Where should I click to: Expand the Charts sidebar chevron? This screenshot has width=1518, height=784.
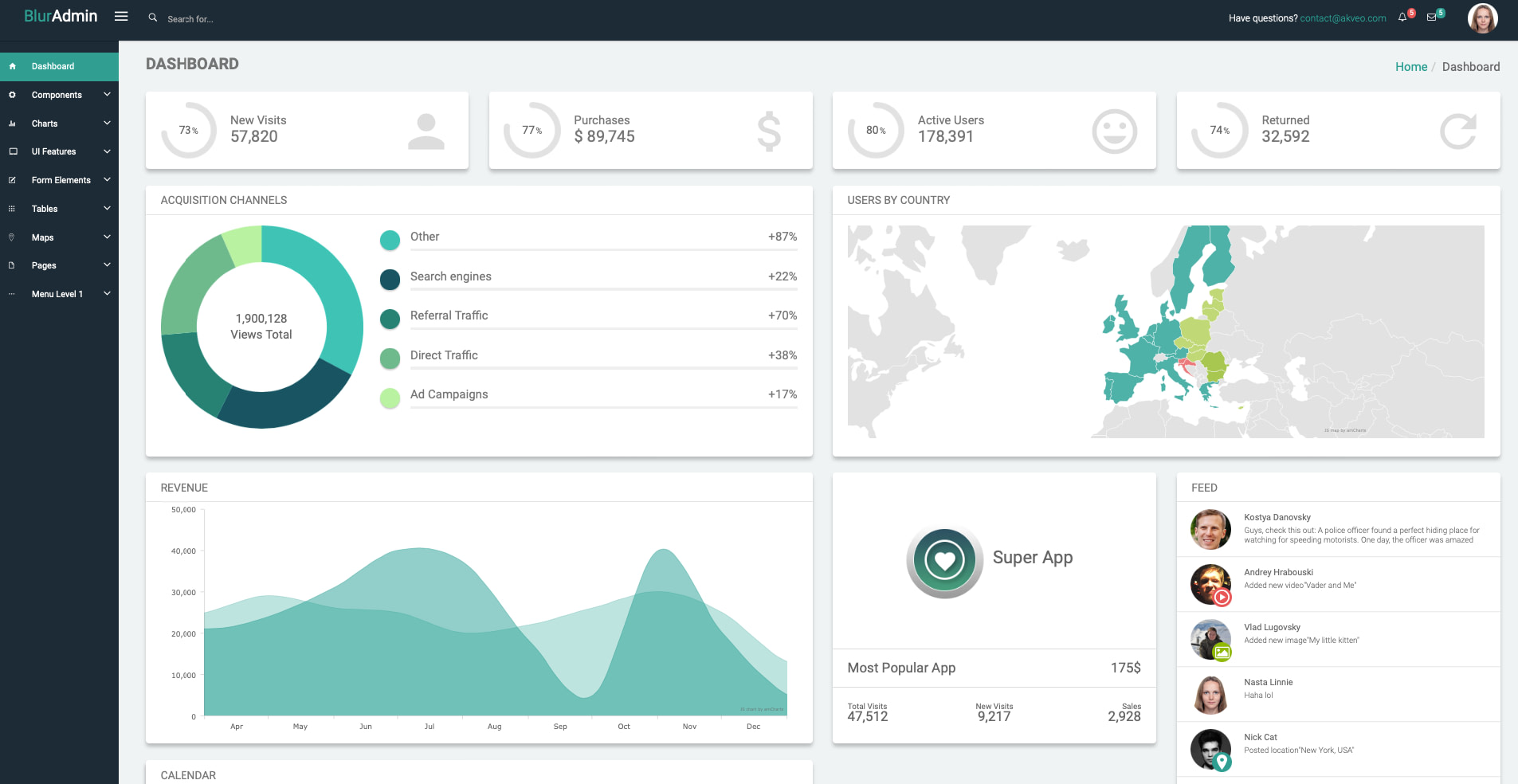[x=107, y=123]
